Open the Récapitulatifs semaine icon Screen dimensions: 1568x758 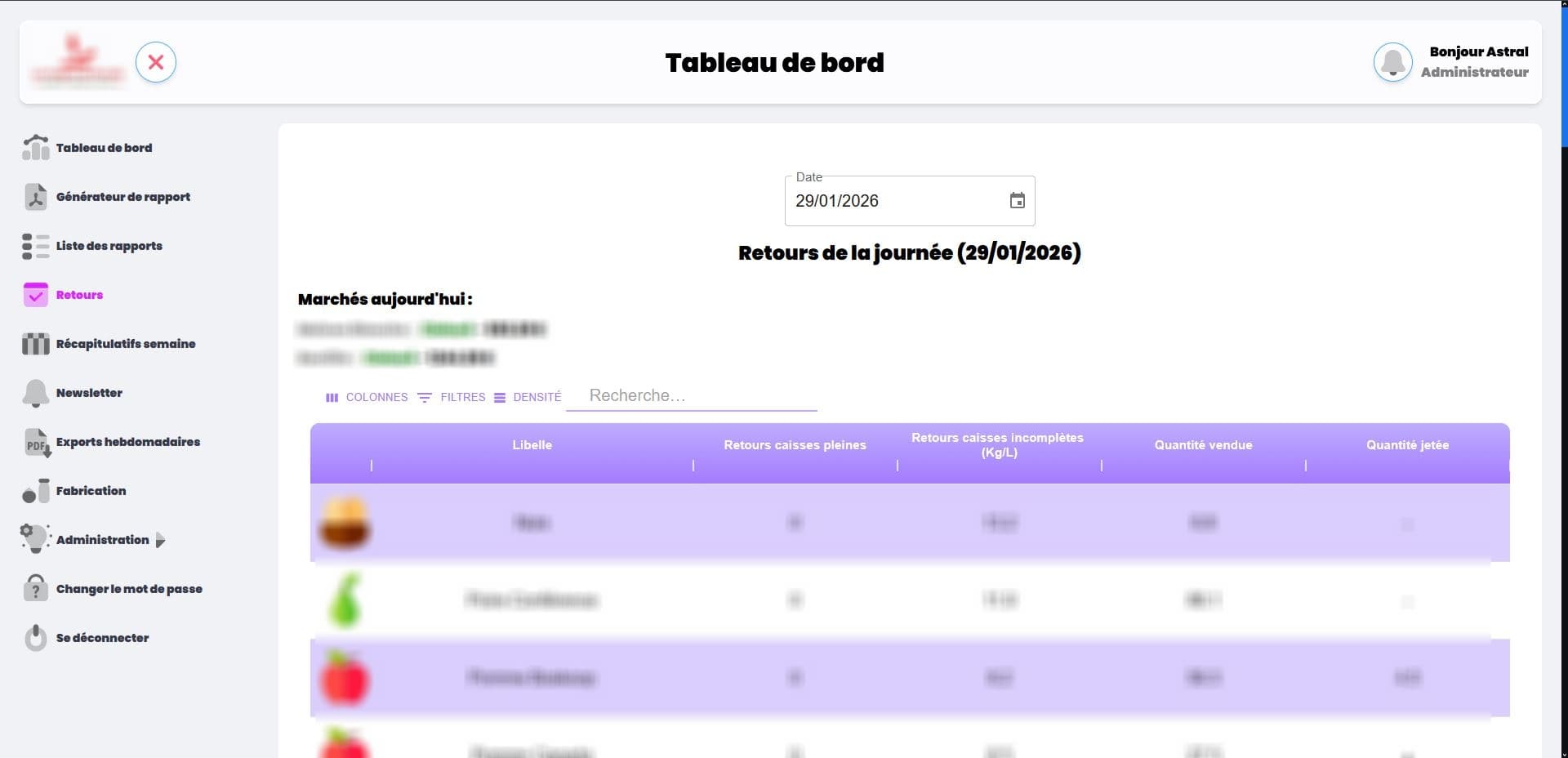pos(34,343)
